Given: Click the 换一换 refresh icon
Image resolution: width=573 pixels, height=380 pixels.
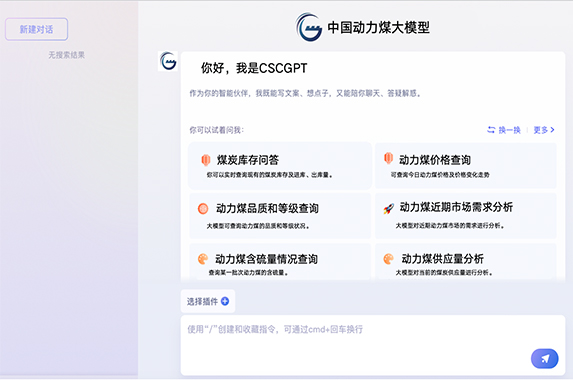Looking at the screenshot, I should 491,130.
